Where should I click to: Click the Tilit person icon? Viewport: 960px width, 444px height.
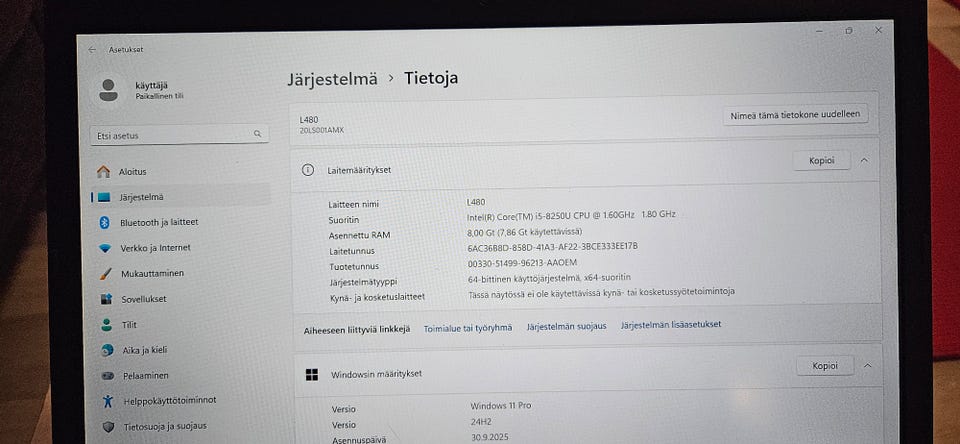click(107, 325)
